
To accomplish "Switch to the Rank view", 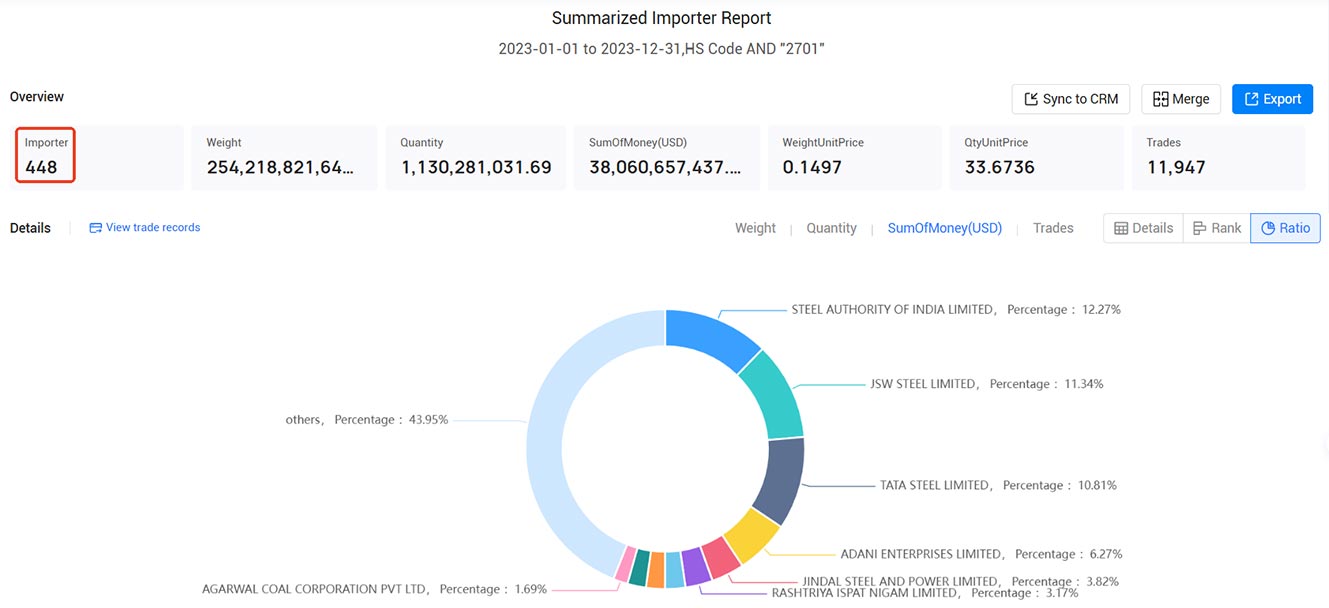I will pyautogui.click(x=1216, y=228).
